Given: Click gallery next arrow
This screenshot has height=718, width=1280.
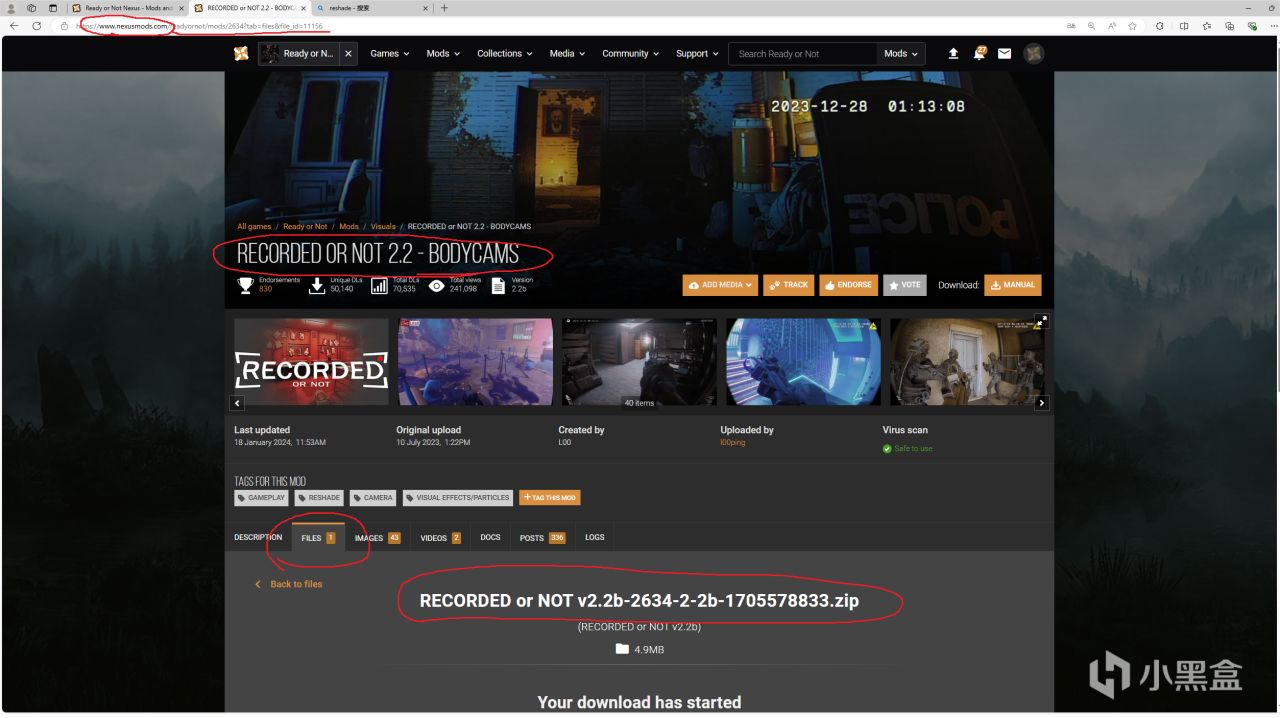Looking at the screenshot, I should click(1041, 403).
